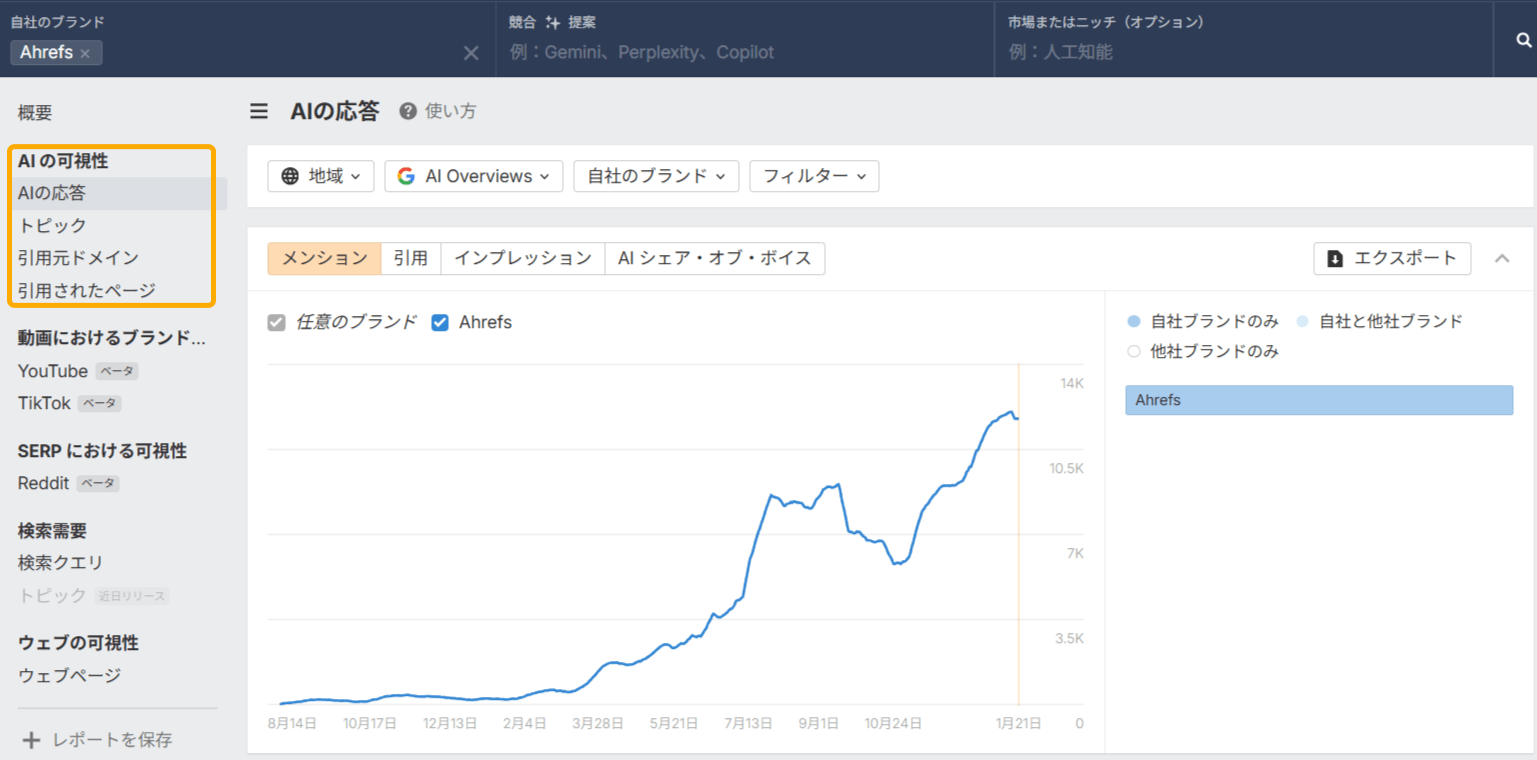Open the Reddit report in the sidebar

(42, 483)
